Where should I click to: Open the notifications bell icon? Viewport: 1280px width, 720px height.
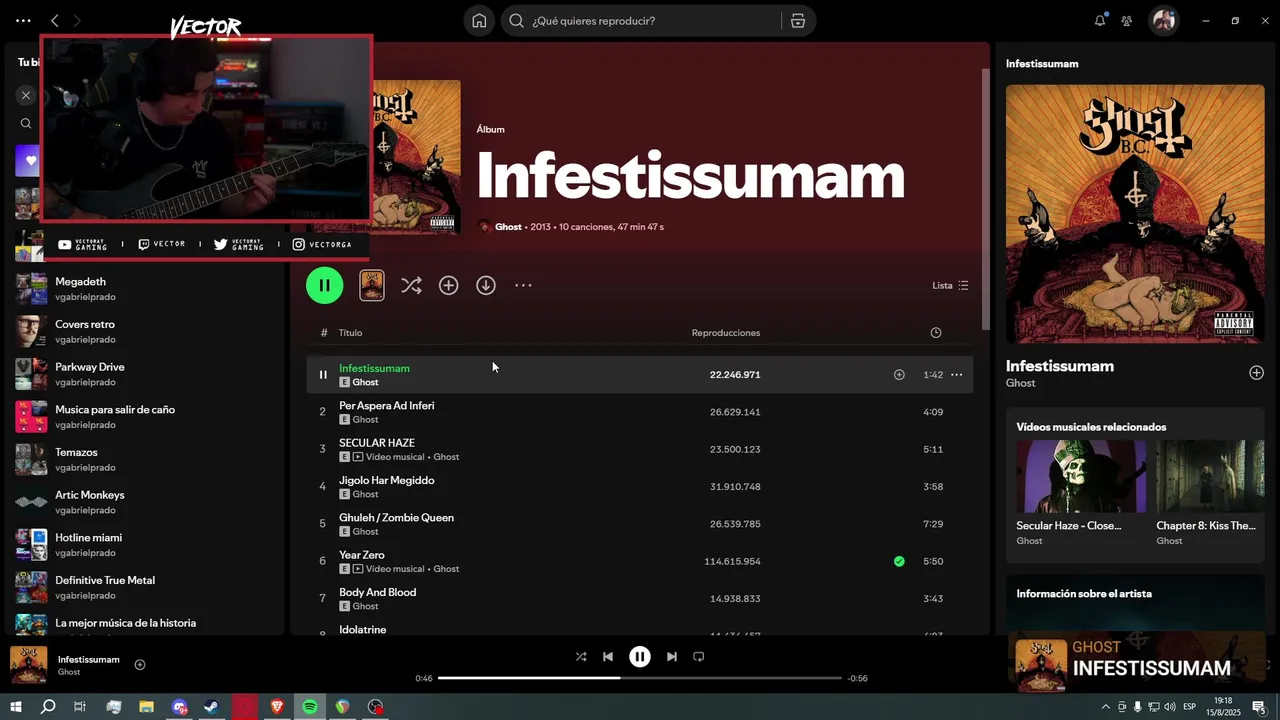coord(1100,20)
